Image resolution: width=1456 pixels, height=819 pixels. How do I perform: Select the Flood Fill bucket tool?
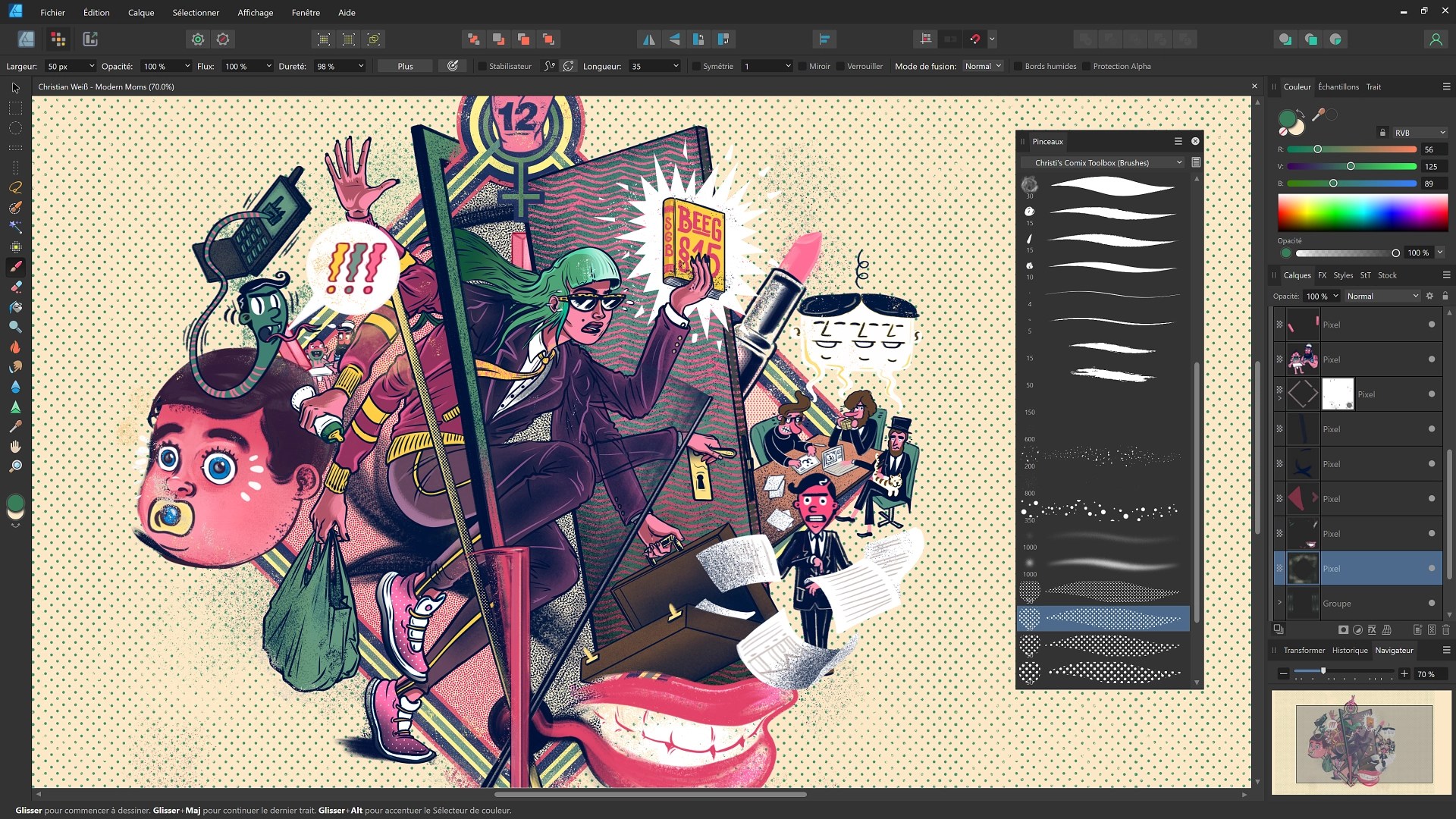click(x=15, y=307)
